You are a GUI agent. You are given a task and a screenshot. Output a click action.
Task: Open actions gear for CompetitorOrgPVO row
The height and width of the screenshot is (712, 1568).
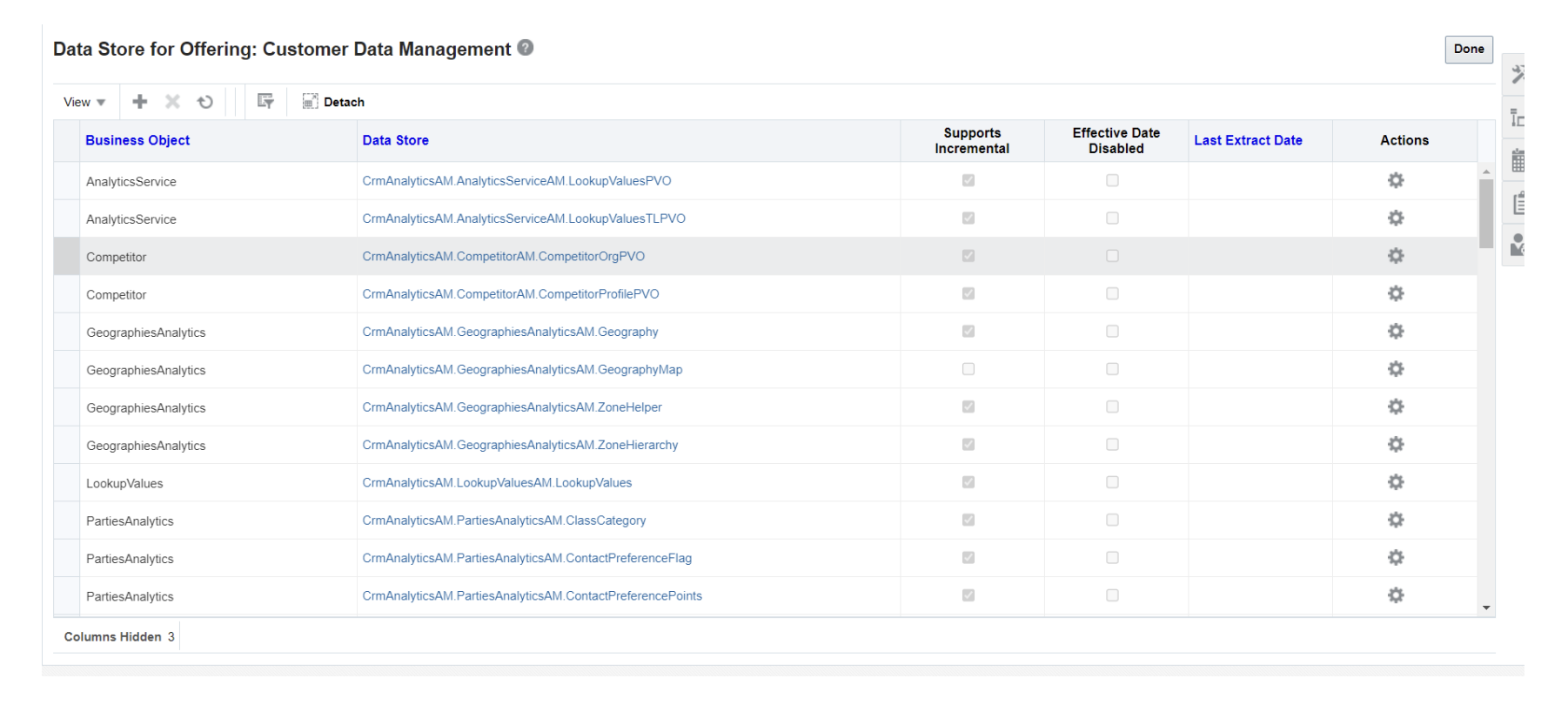point(1396,256)
